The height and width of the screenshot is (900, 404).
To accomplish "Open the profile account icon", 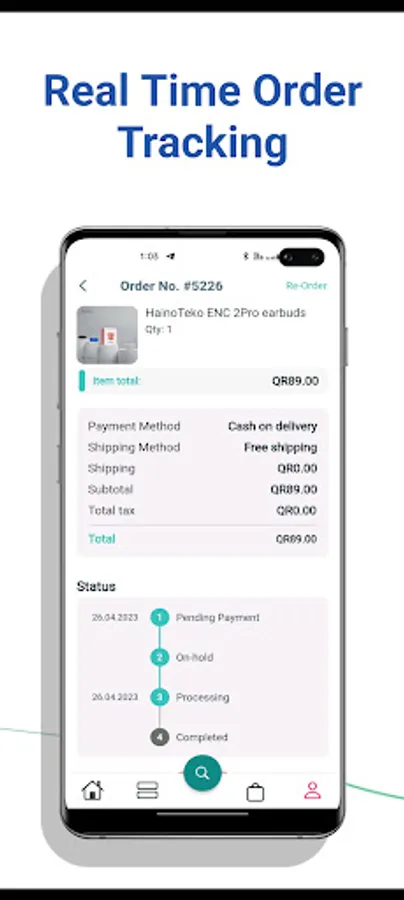I will (x=312, y=791).
